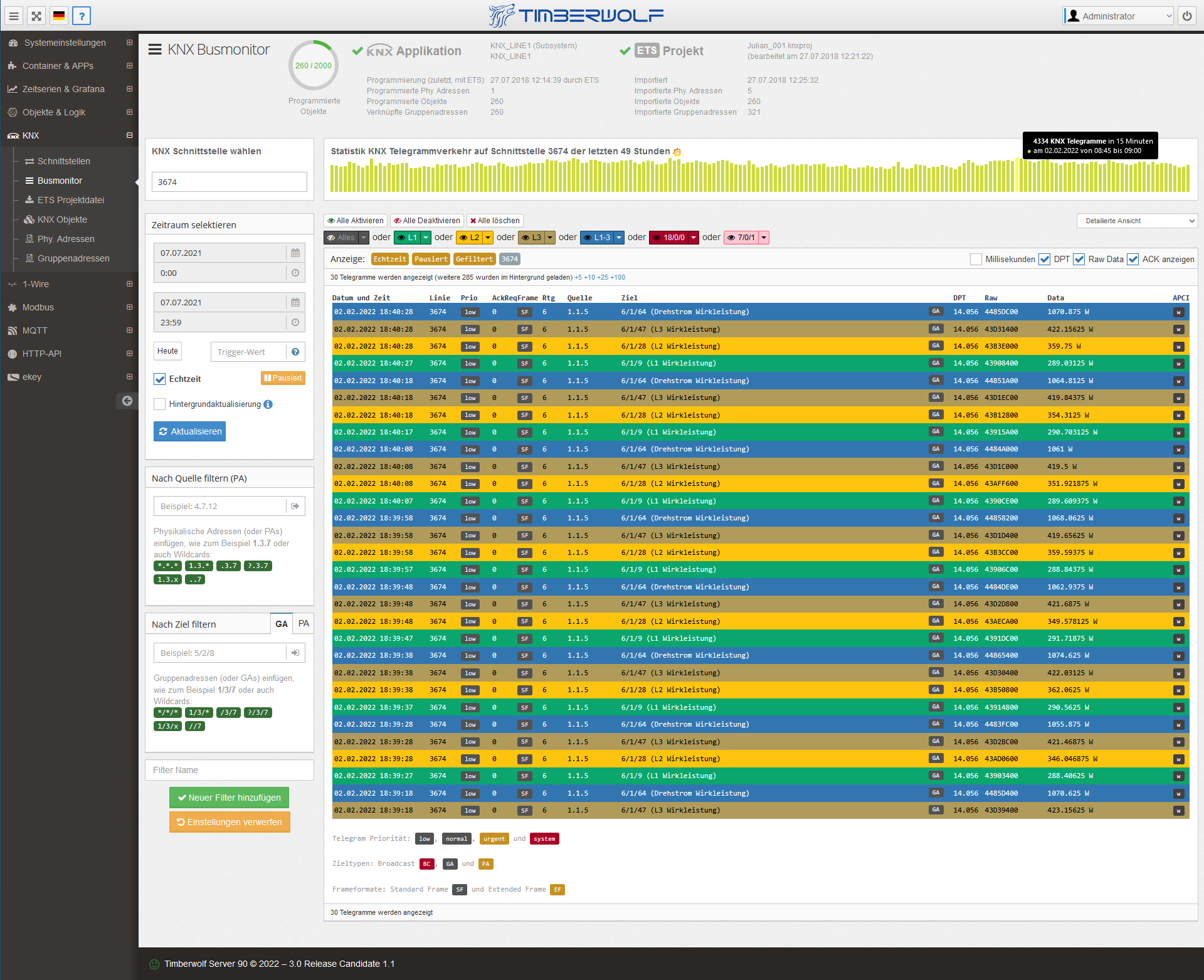Toggle the DPT checkbox
1204x980 pixels.
click(1045, 259)
